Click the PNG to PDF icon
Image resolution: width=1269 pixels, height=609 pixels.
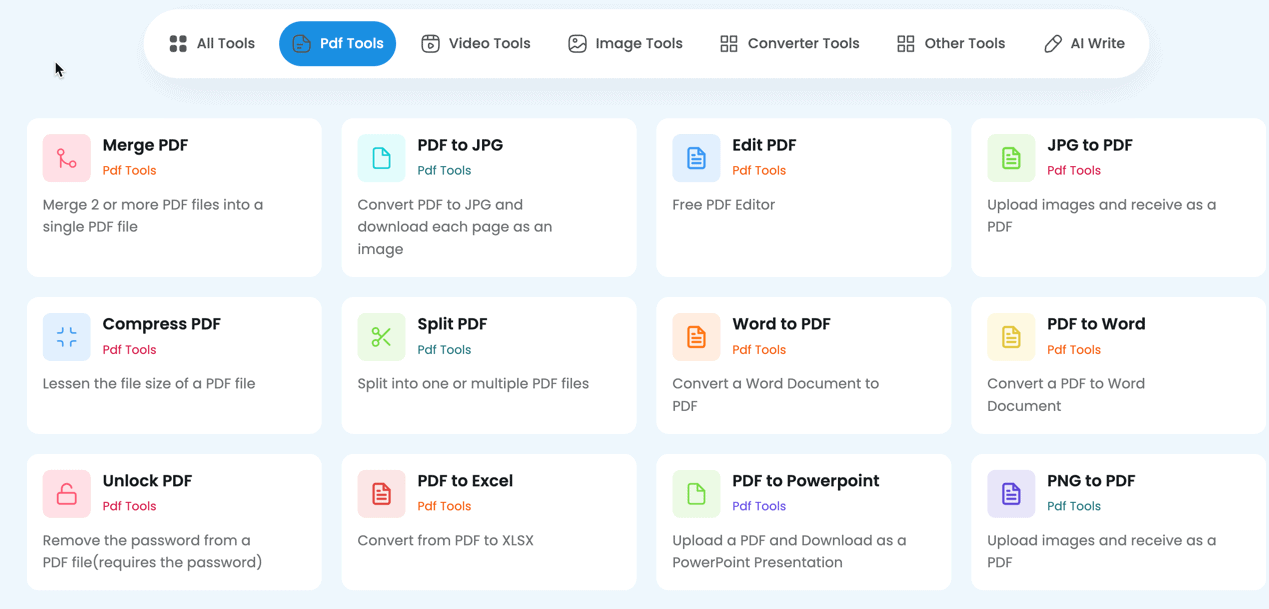click(1010, 493)
